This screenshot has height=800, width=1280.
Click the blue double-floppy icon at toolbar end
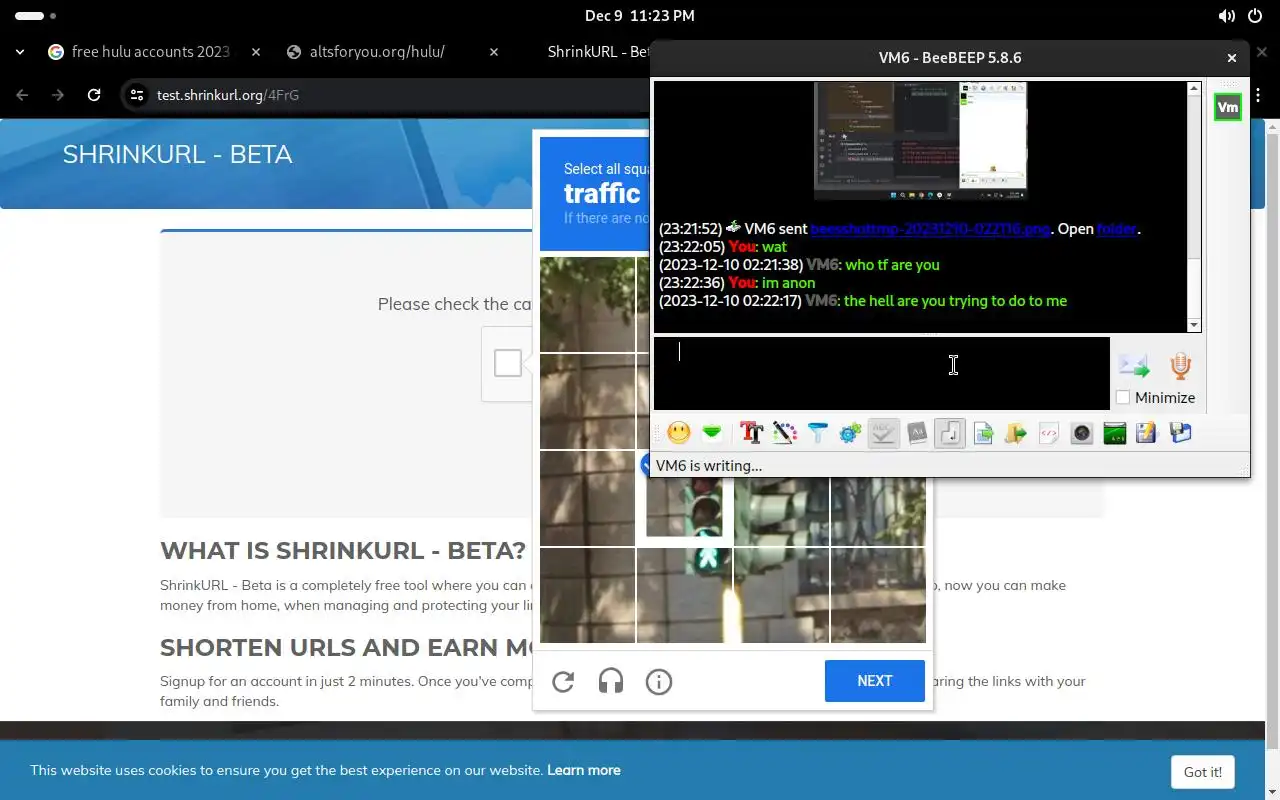point(1180,432)
